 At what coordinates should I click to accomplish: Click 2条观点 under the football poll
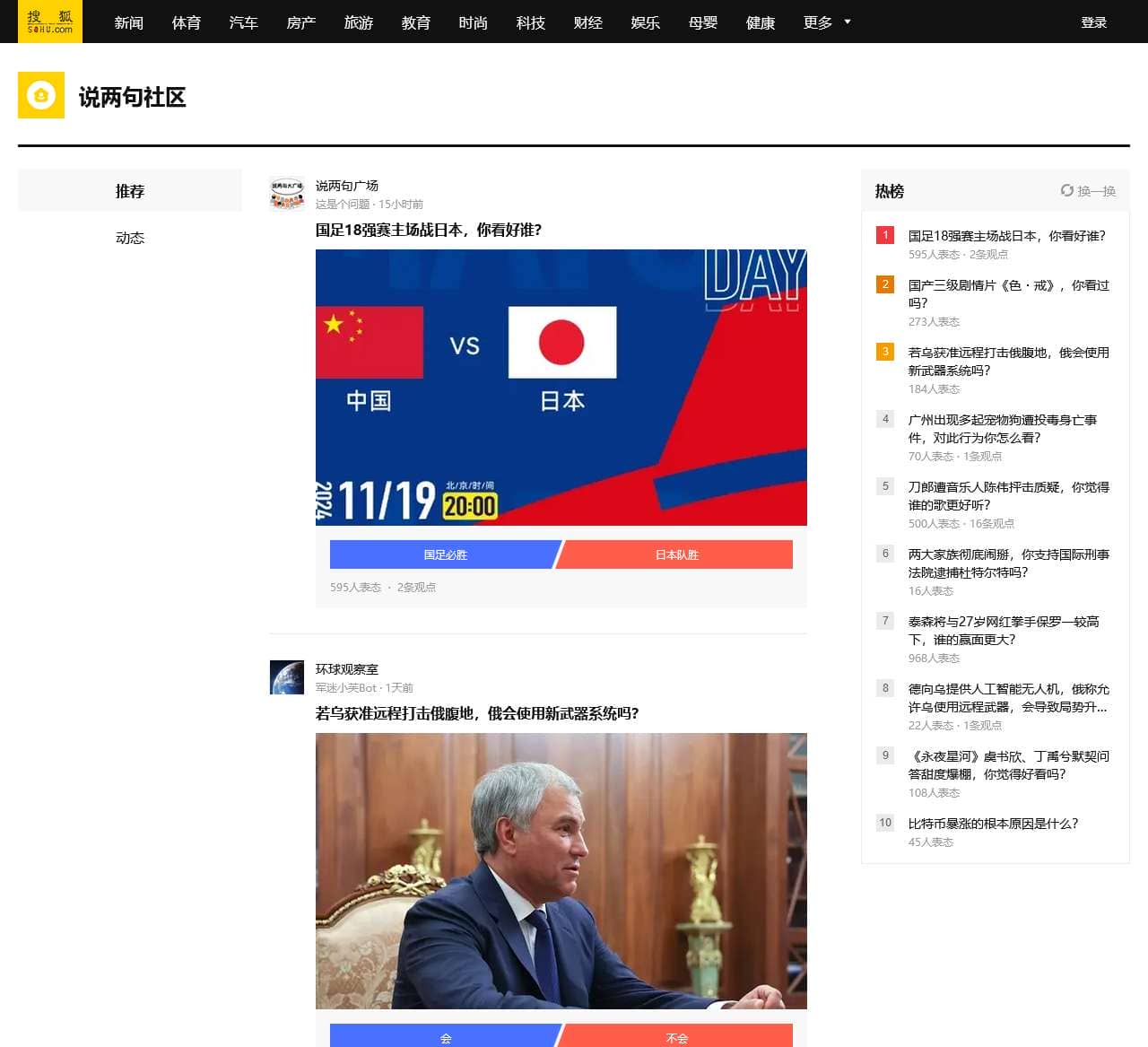(x=416, y=588)
